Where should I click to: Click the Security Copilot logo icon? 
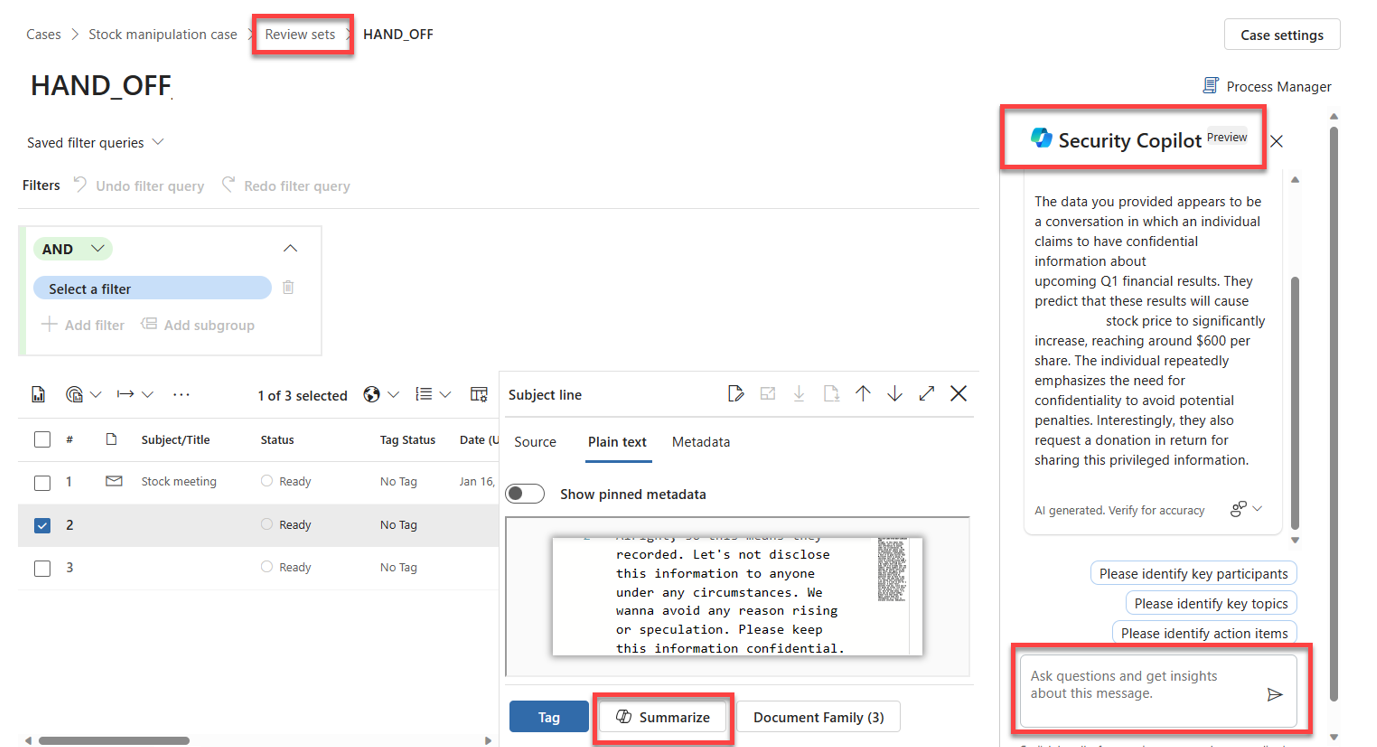point(1041,139)
